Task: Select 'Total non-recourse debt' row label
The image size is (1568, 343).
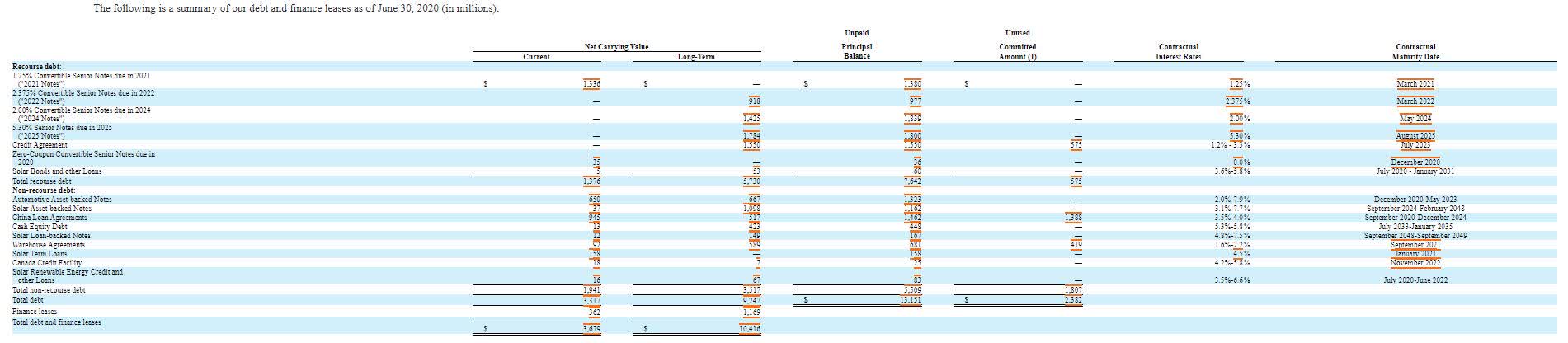Action: 49,290
